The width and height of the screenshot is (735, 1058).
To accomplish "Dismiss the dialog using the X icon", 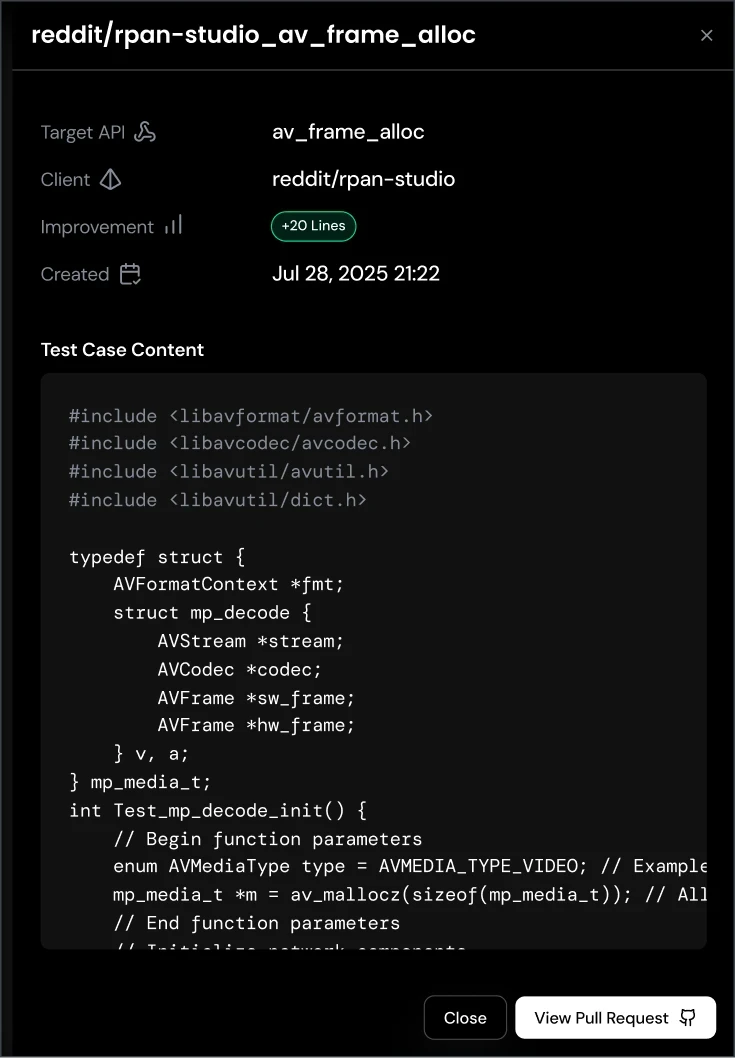I will click(707, 35).
